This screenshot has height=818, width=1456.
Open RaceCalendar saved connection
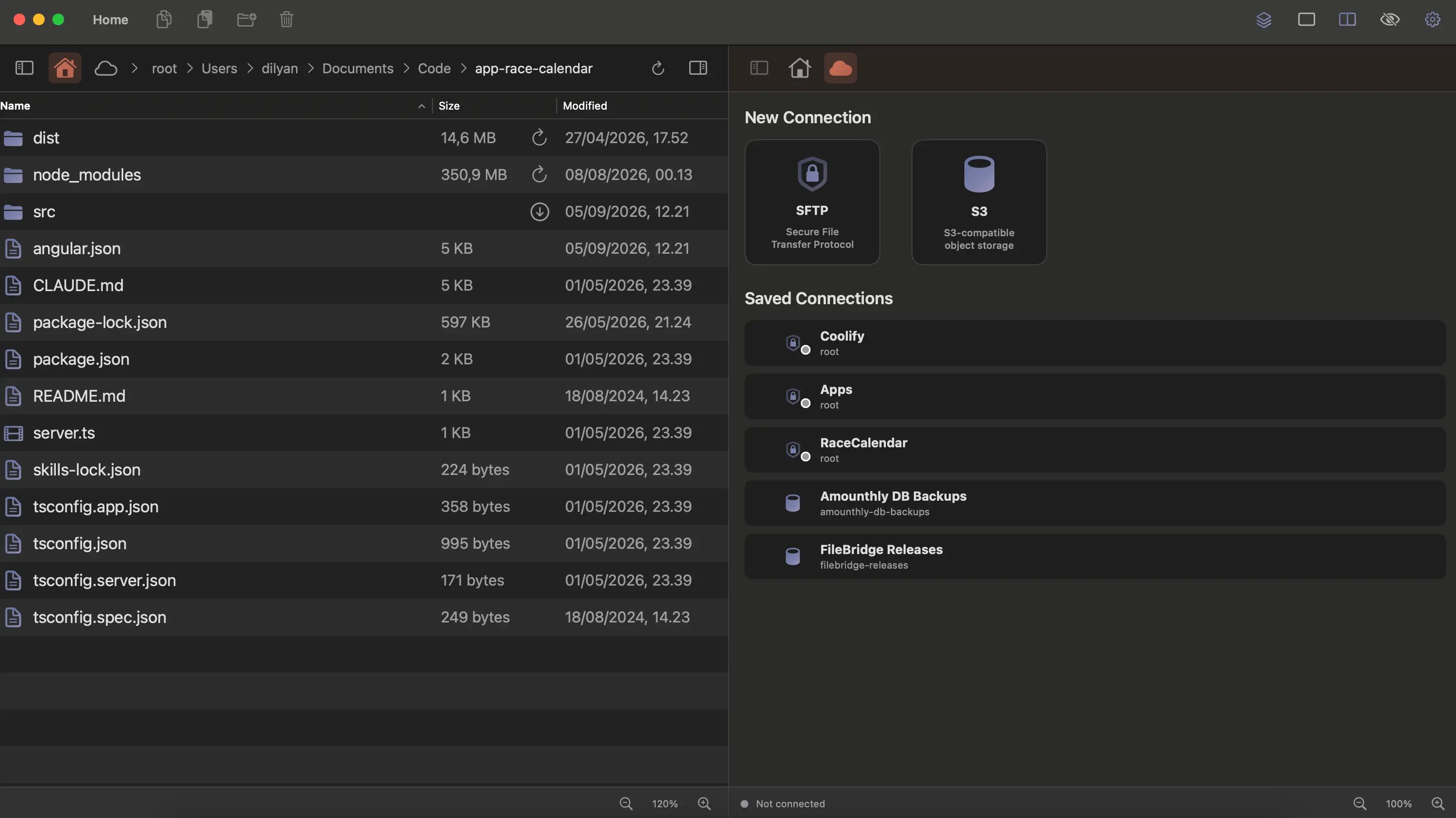tap(1095, 450)
